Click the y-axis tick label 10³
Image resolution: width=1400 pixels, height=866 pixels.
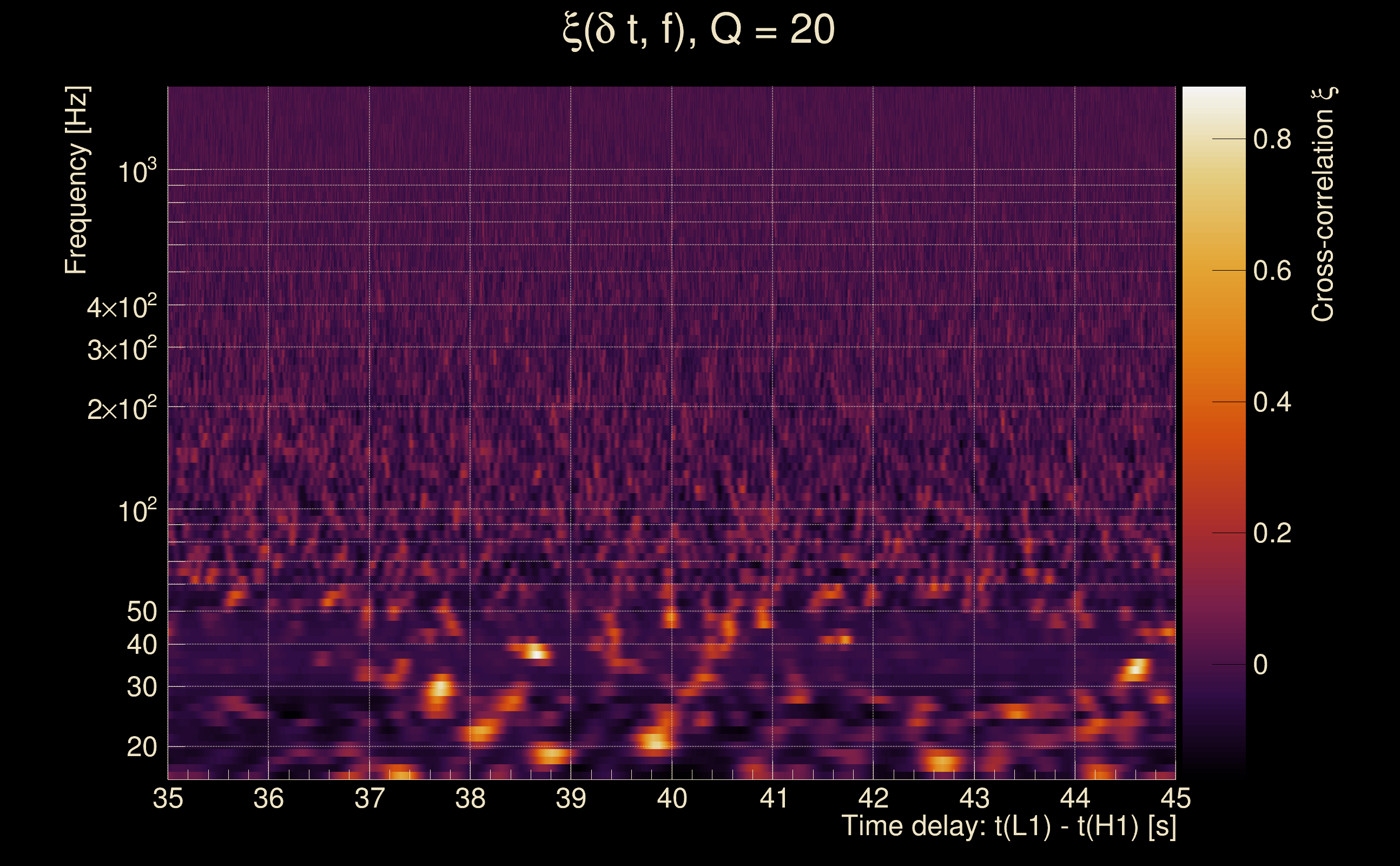click(137, 172)
